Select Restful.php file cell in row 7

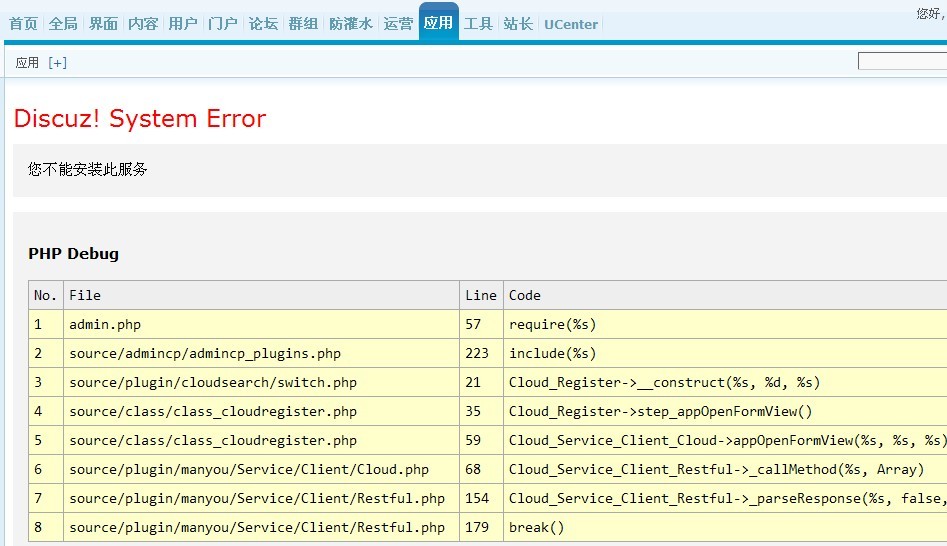click(x=262, y=498)
